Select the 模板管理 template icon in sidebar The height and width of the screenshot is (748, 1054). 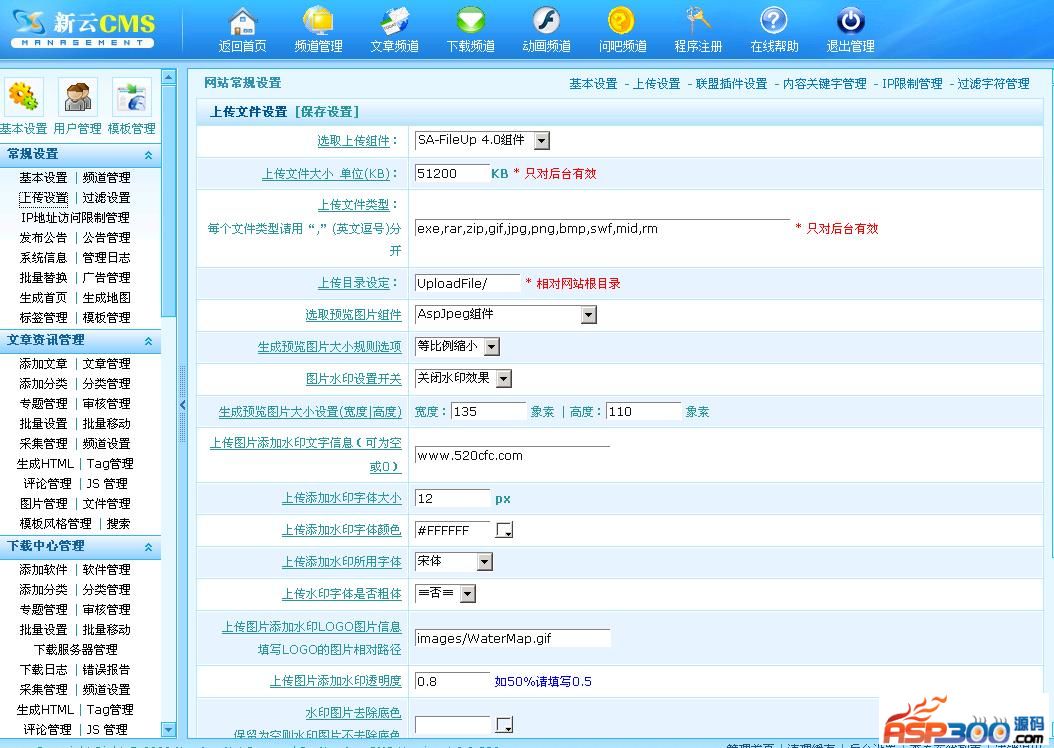click(x=132, y=97)
